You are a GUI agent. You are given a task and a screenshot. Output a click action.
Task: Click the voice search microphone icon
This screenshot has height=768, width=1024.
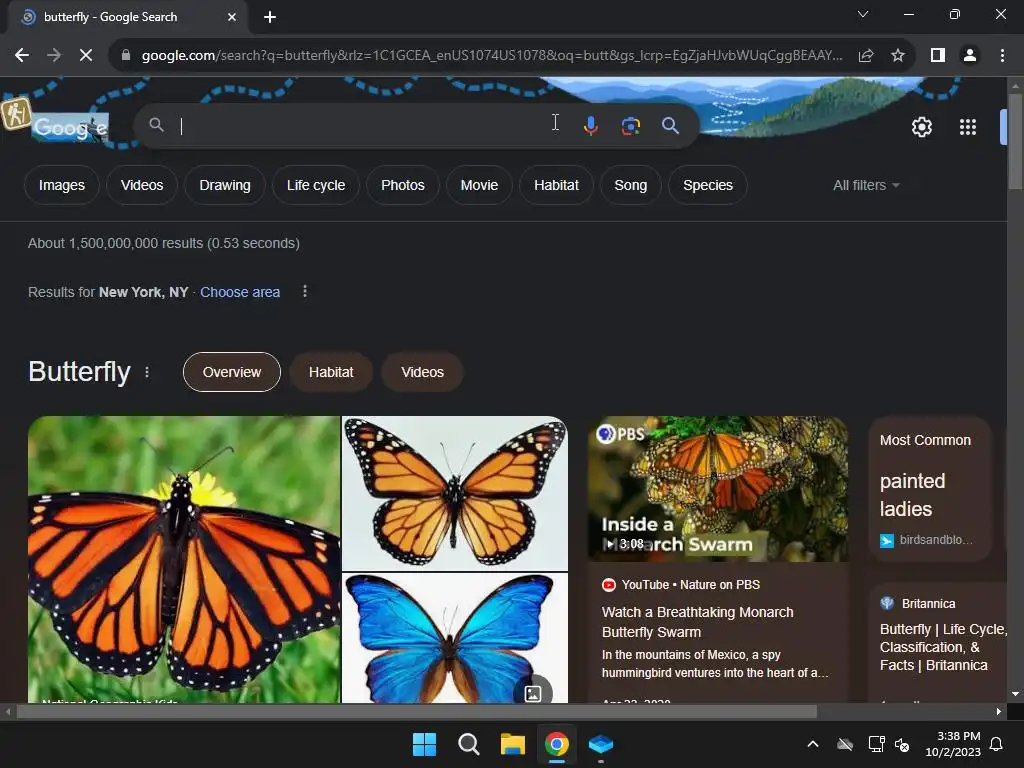tap(590, 125)
